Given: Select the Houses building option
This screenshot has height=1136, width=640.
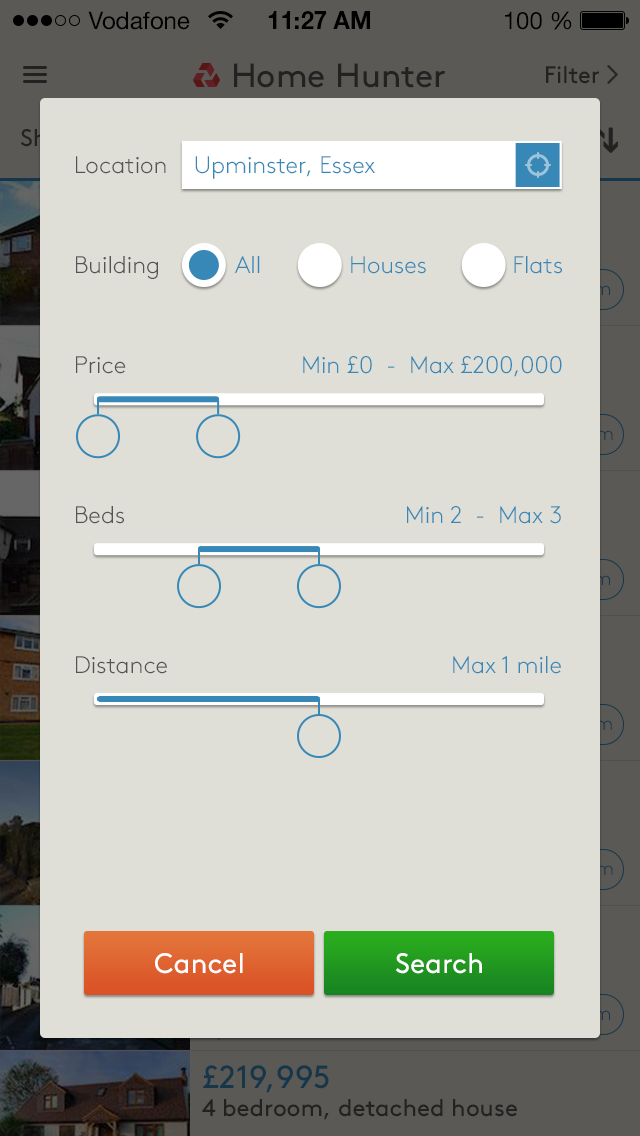Looking at the screenshot, I should [320, 266].
